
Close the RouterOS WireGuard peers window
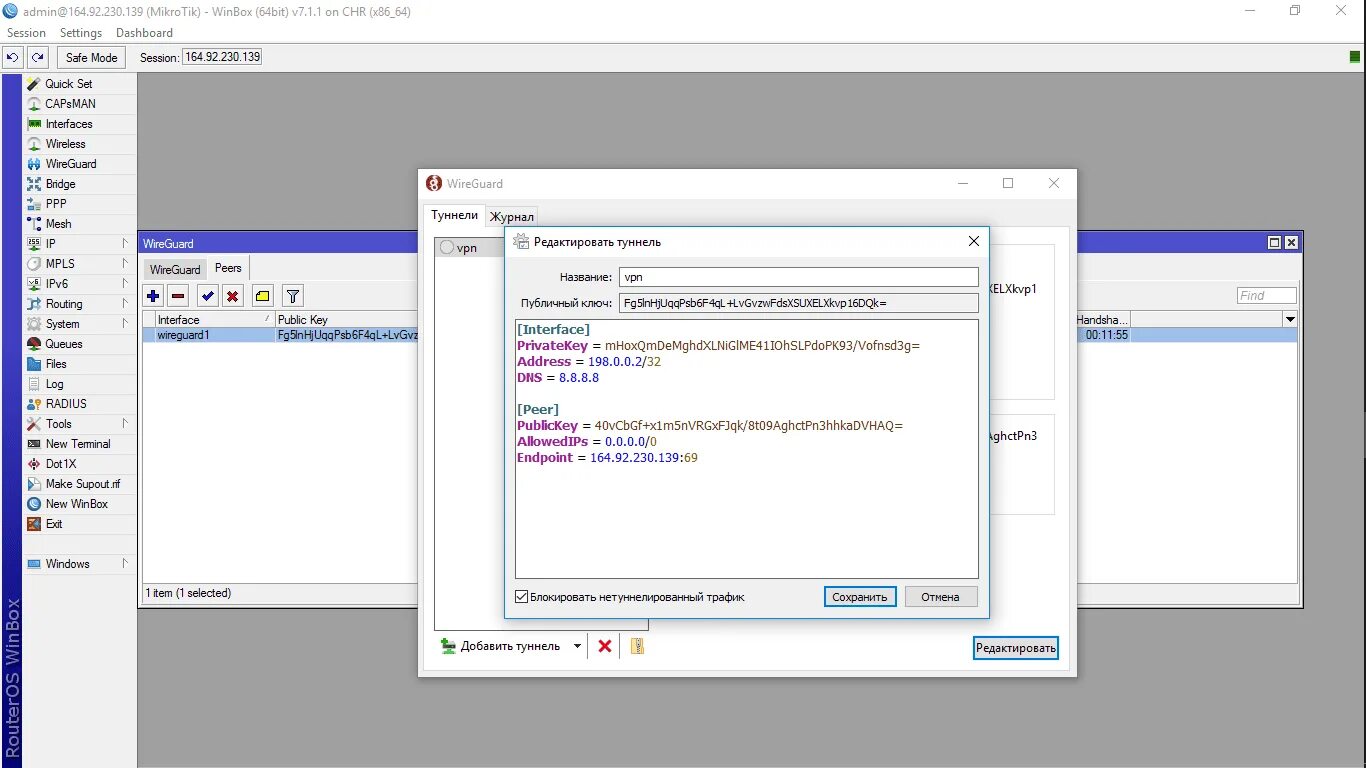point(1291,243)
